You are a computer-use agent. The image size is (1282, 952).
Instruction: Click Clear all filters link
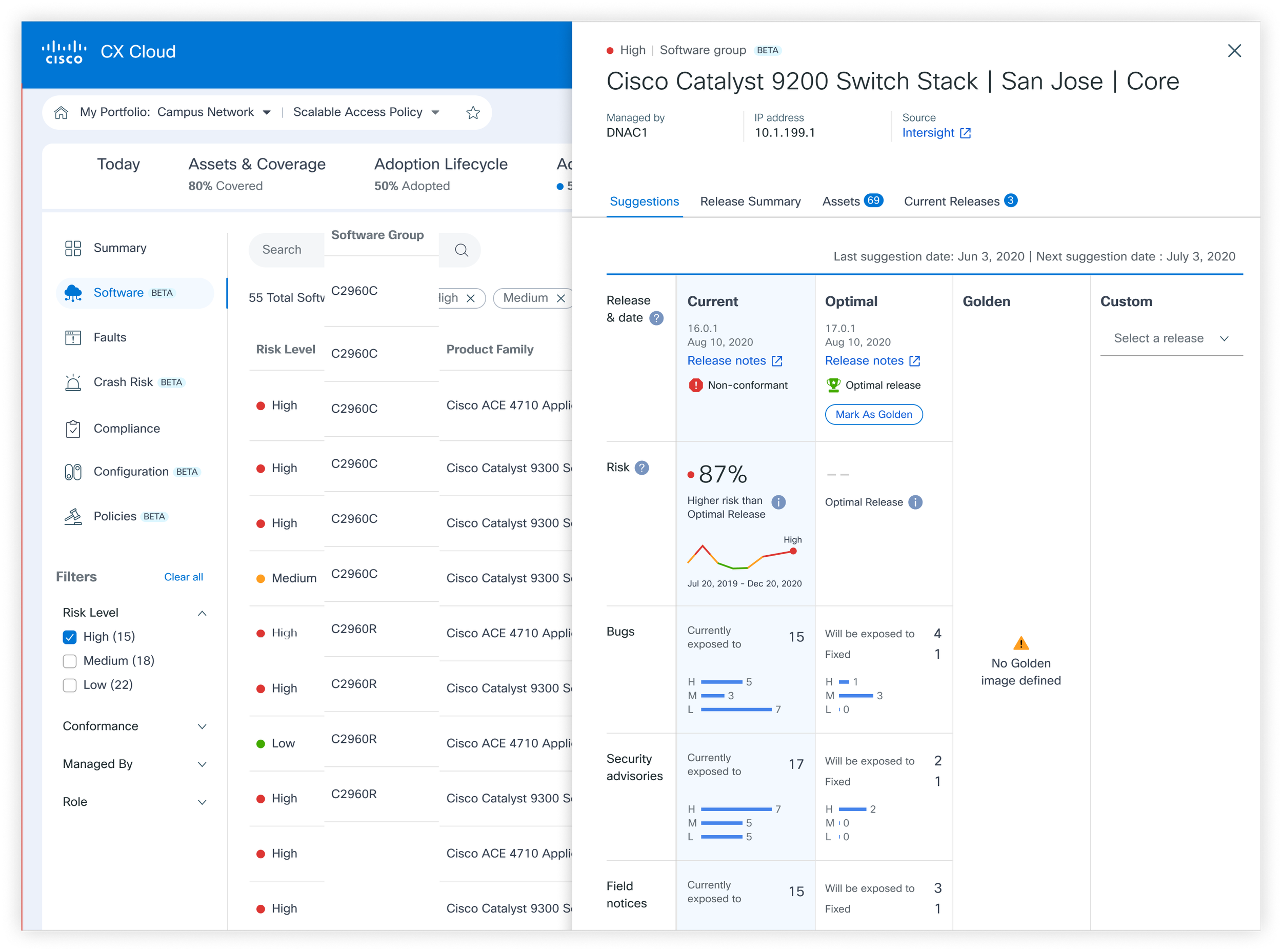point(183,577)
